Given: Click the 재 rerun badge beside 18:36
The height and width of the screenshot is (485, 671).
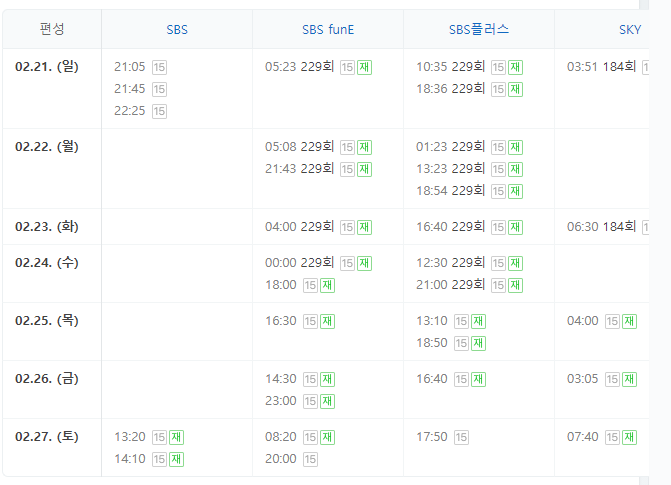Looking at the screenshot, I should pyautogui.click(x=515, y=89).
